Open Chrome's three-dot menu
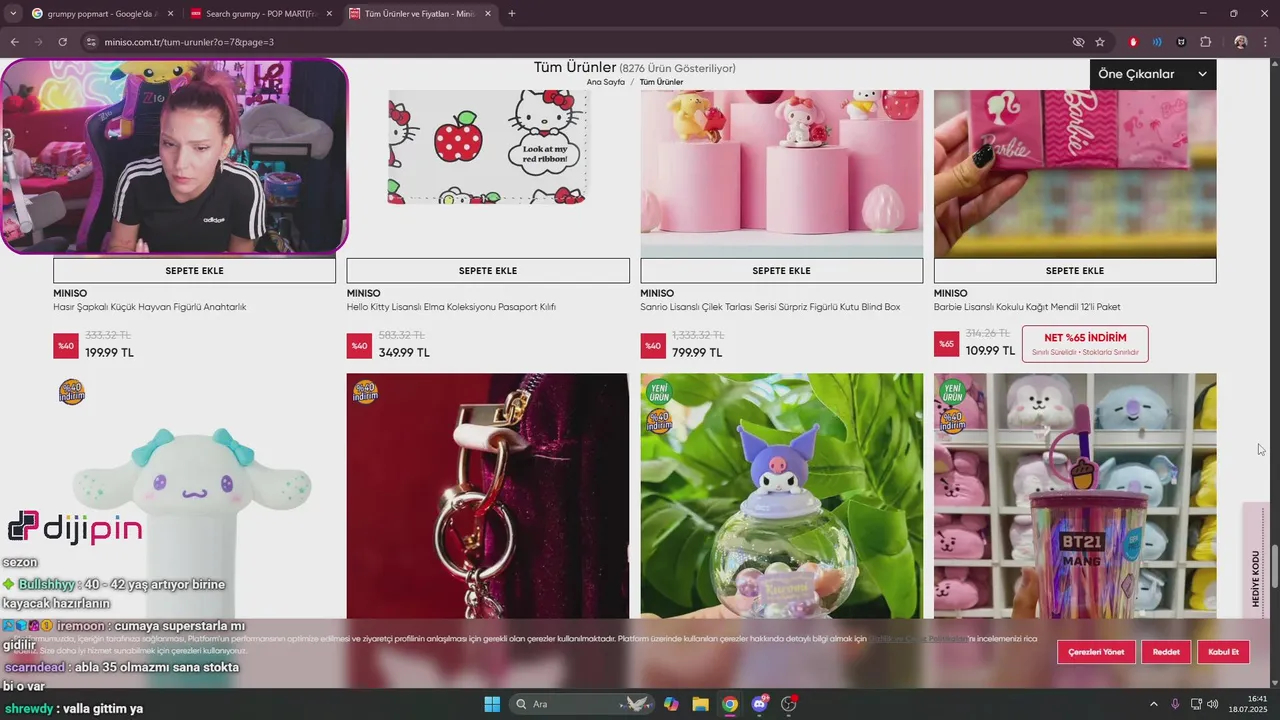The image size is (1280, 720). point(1265,42)
